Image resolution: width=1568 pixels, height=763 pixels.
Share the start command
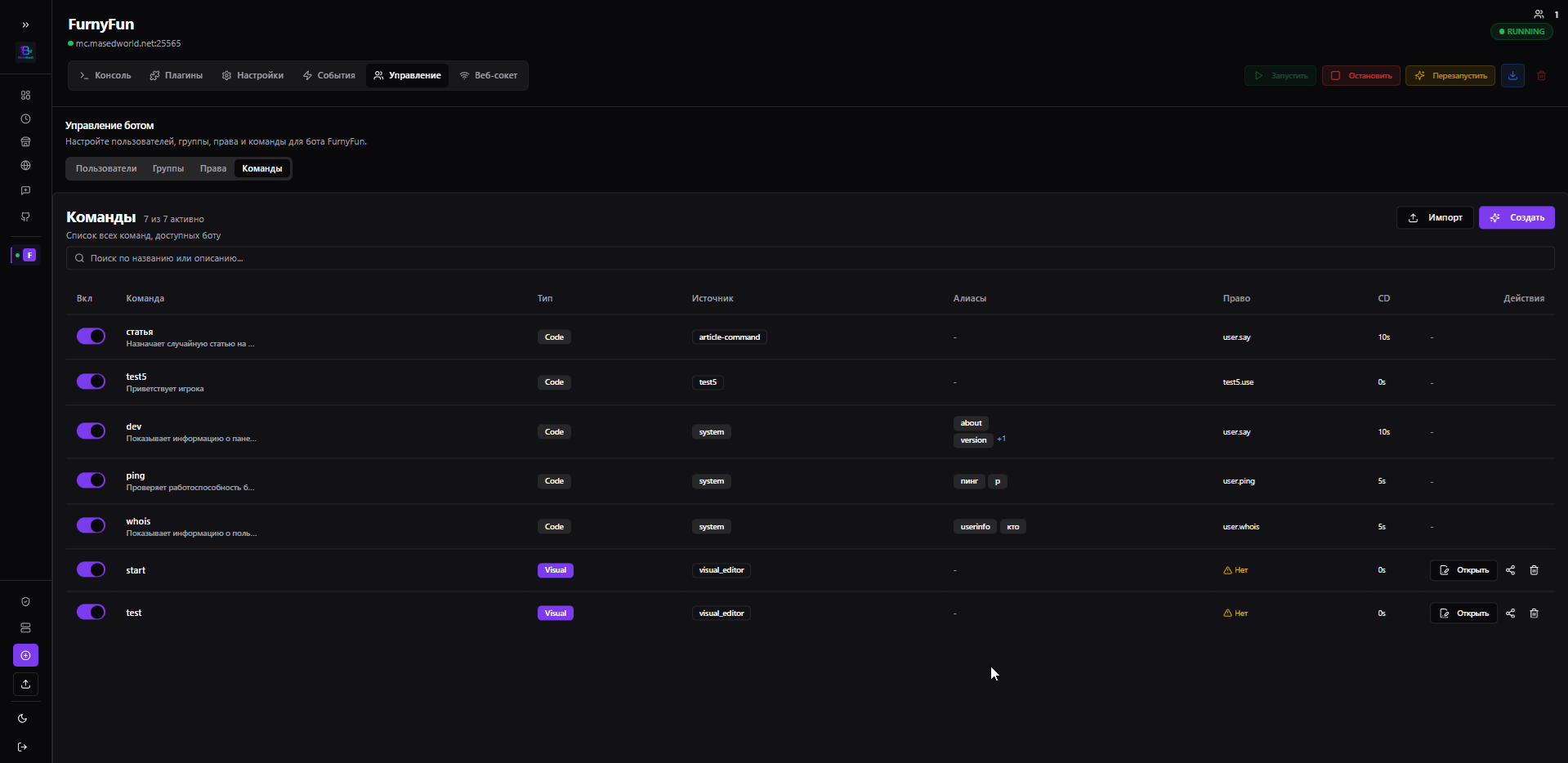[1510, 570]
